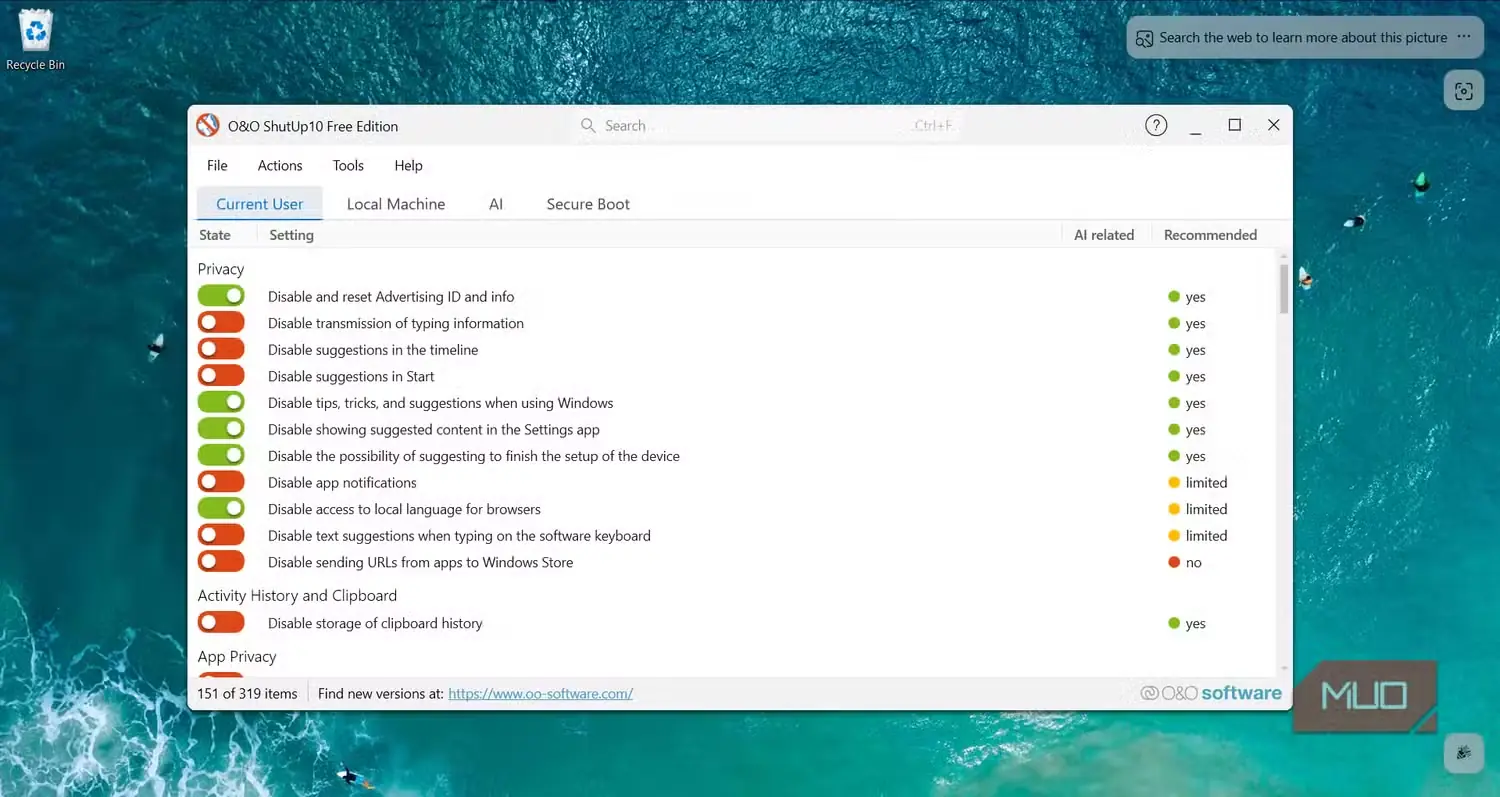Open the Tools menu
Screen dimensions: 1500x797
click(x=348, y=165)
